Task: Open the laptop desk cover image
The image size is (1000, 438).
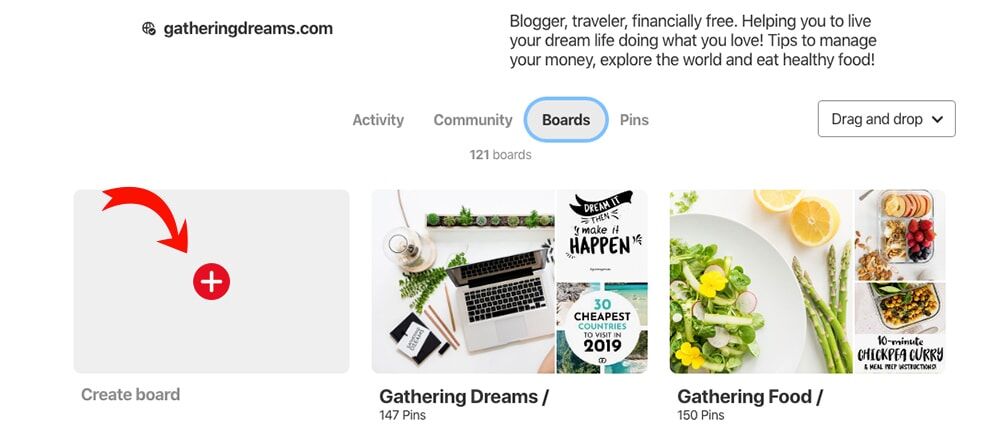Action: pyautogui.click(x=463, y=281)
